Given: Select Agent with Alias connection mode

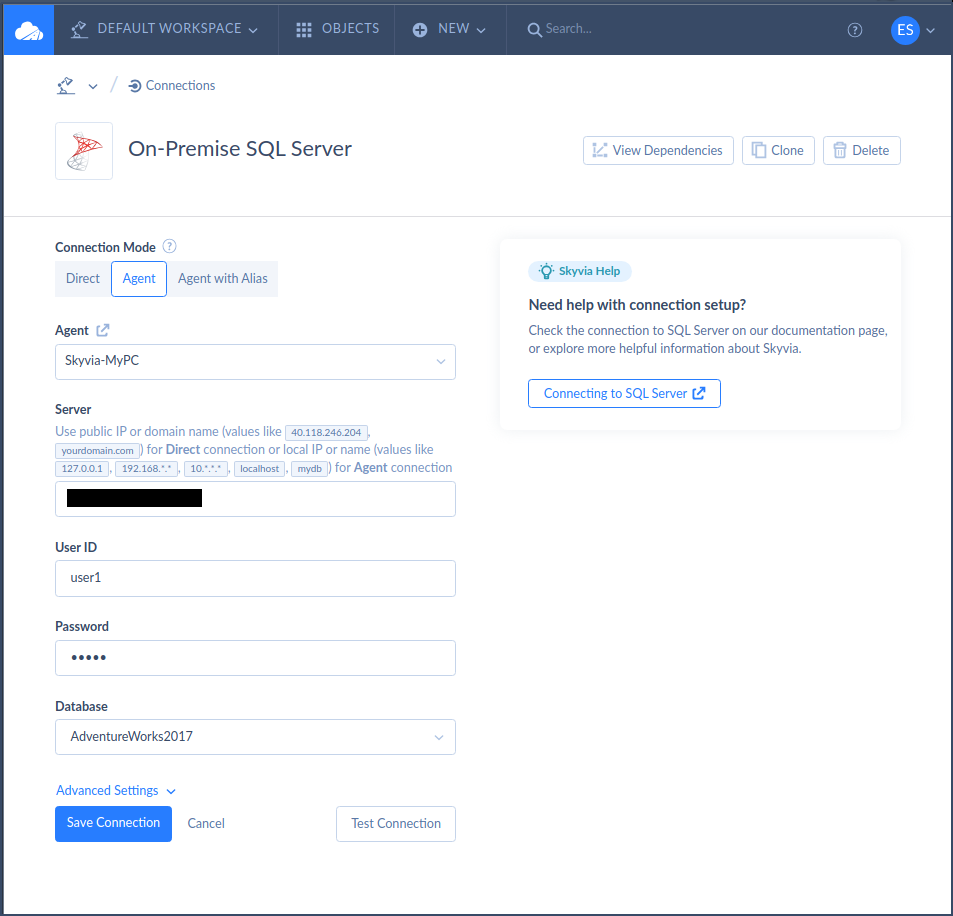Looking at the screenshot, I should point(222,278).
